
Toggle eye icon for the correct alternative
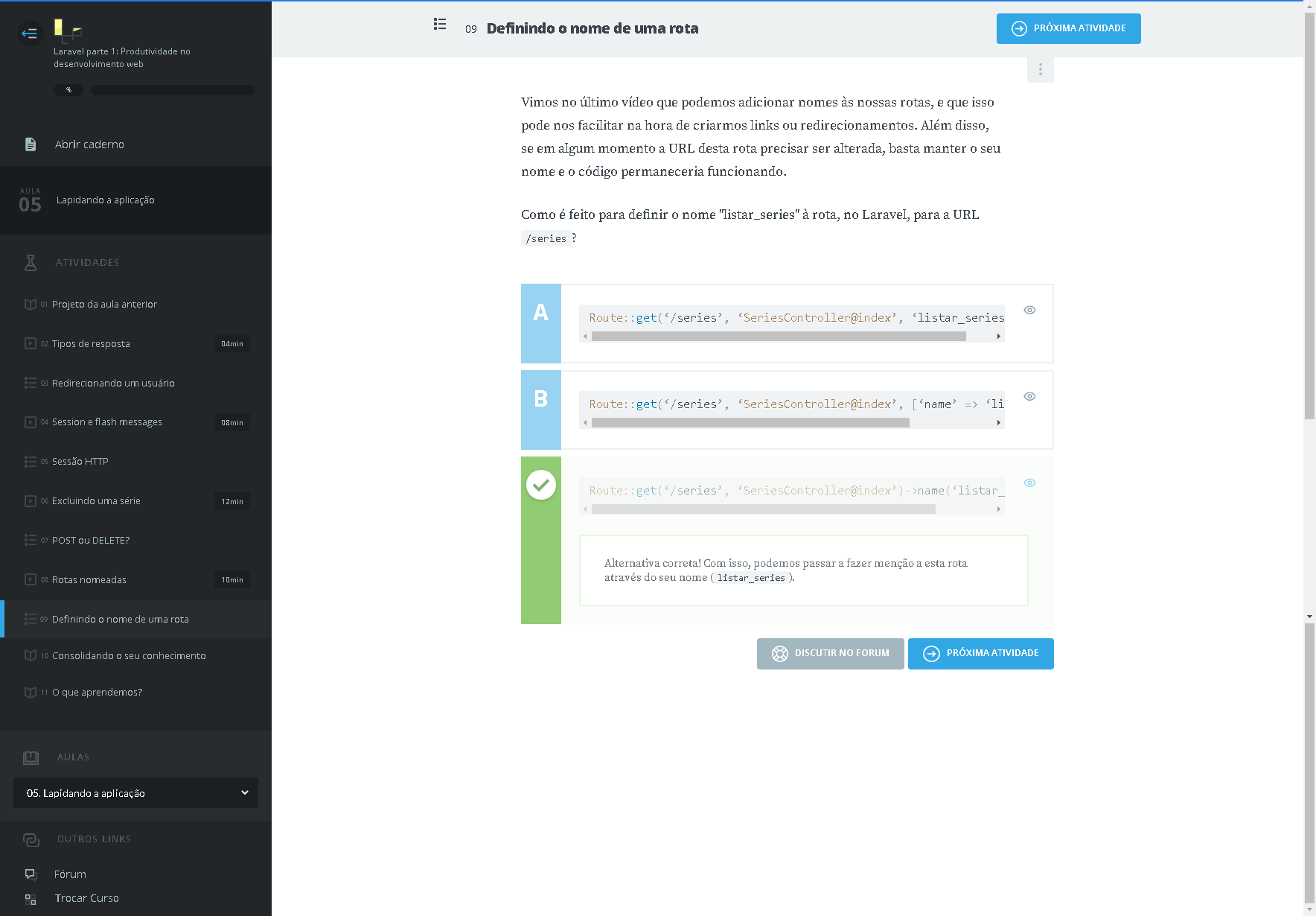tap(1029, 483)
